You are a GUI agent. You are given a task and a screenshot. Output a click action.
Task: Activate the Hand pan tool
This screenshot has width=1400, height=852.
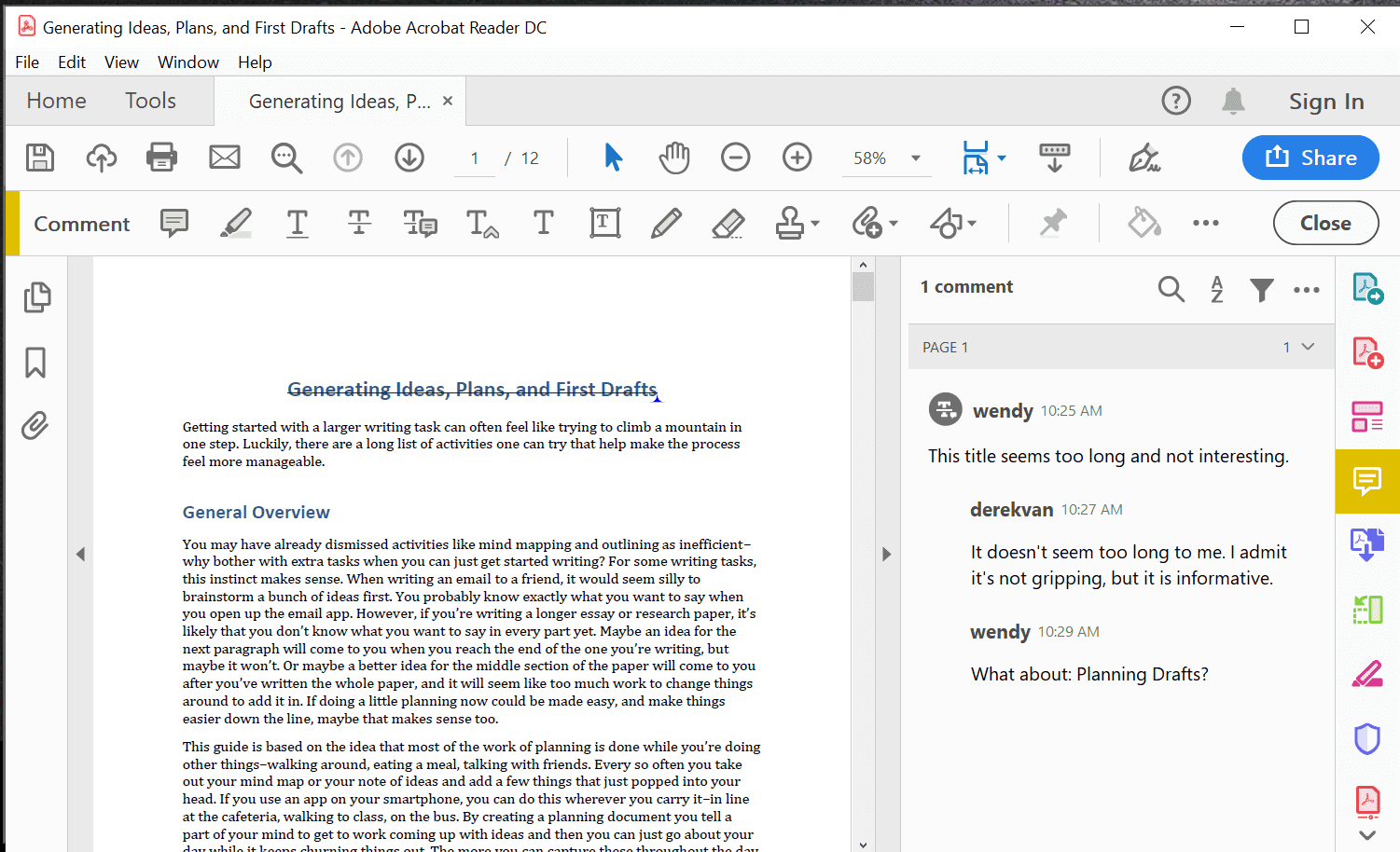673,158
